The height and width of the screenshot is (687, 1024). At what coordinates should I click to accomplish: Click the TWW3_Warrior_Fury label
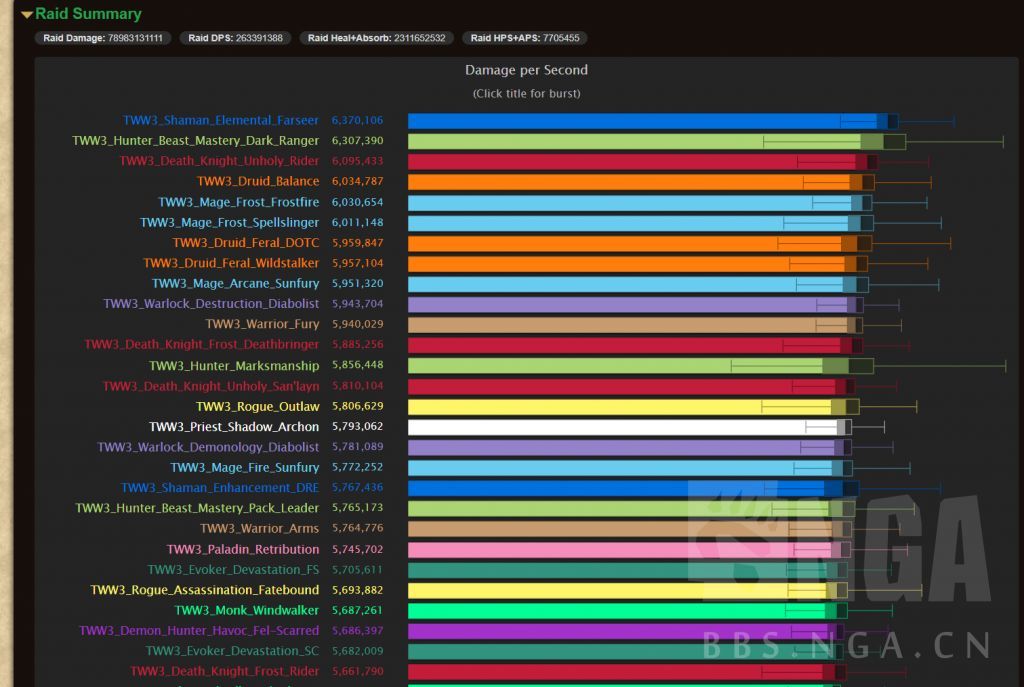tap(262, 325)
